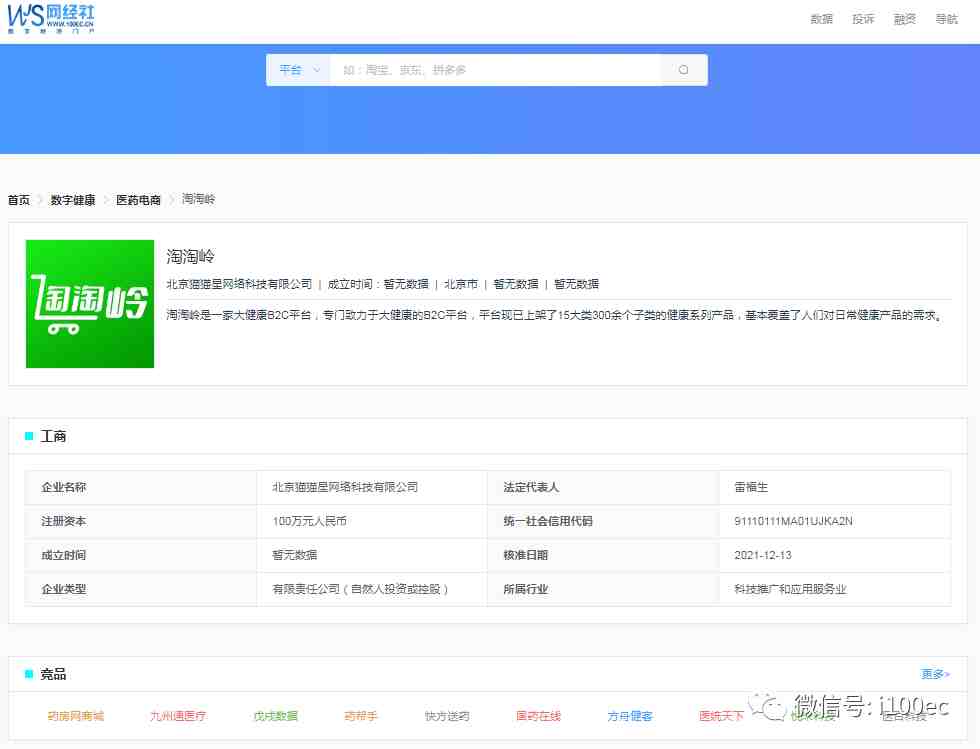Click the green 淘淘岭 logo thumbnail
The height and width of the screenshot is (749, 980).
pyautogui.click(x=90, y=304)
